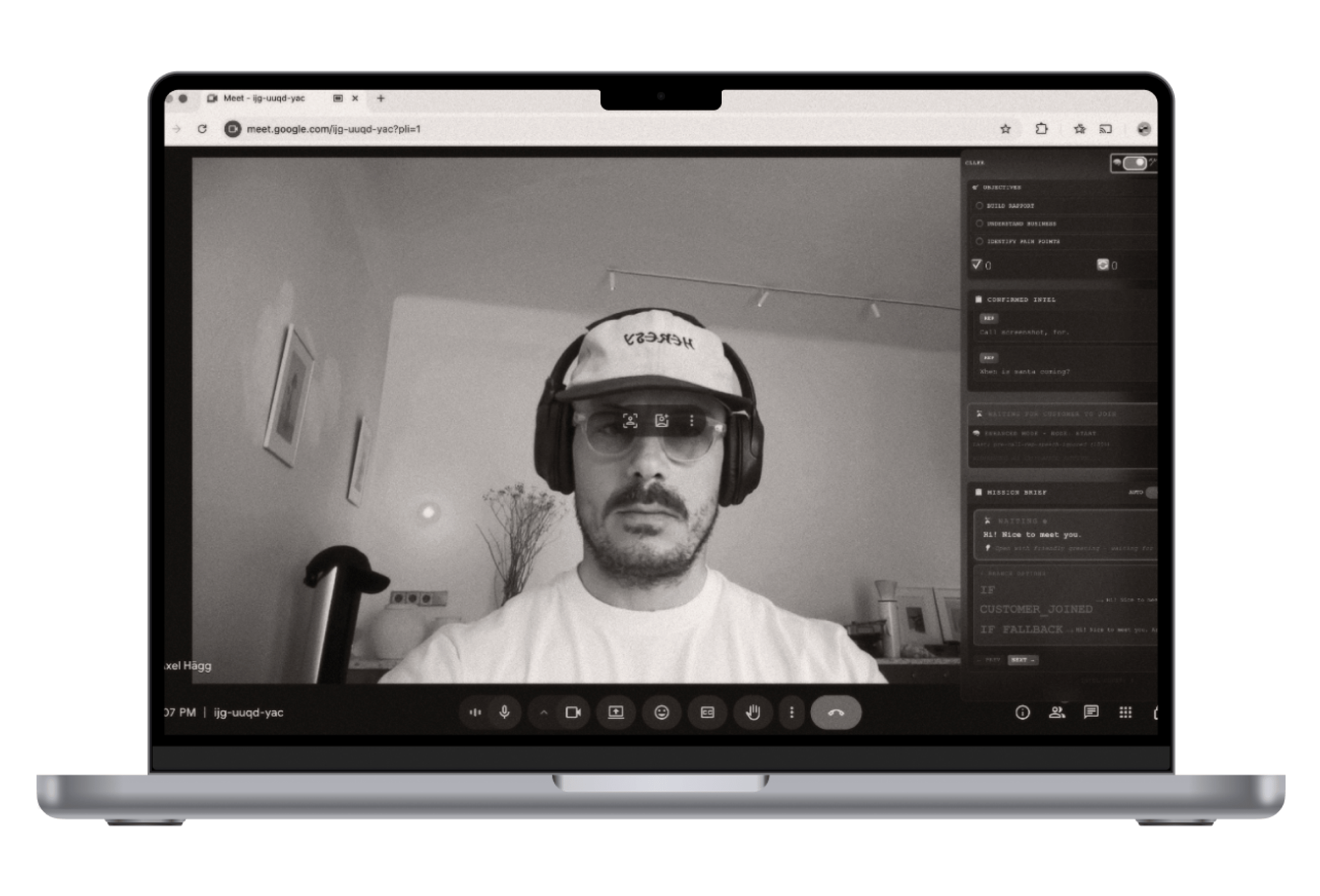This screenshot has width=1320, height=896.
Task: Open the in-call chat panel
Action: (1090, 712)
